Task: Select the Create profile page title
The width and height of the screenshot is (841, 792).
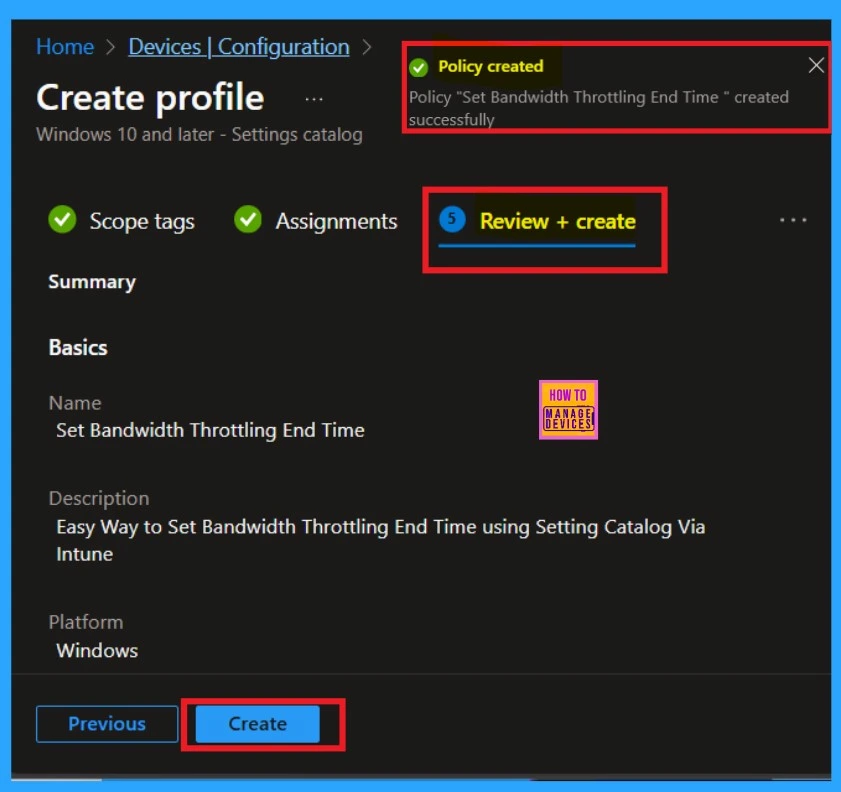Action: (150, 98)
